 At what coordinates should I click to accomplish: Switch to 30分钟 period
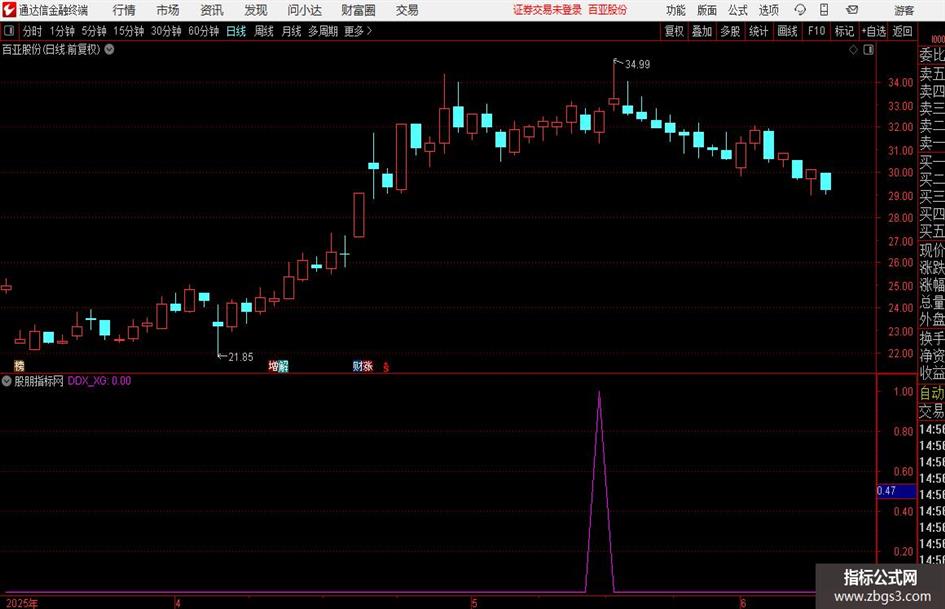(166, 31)
